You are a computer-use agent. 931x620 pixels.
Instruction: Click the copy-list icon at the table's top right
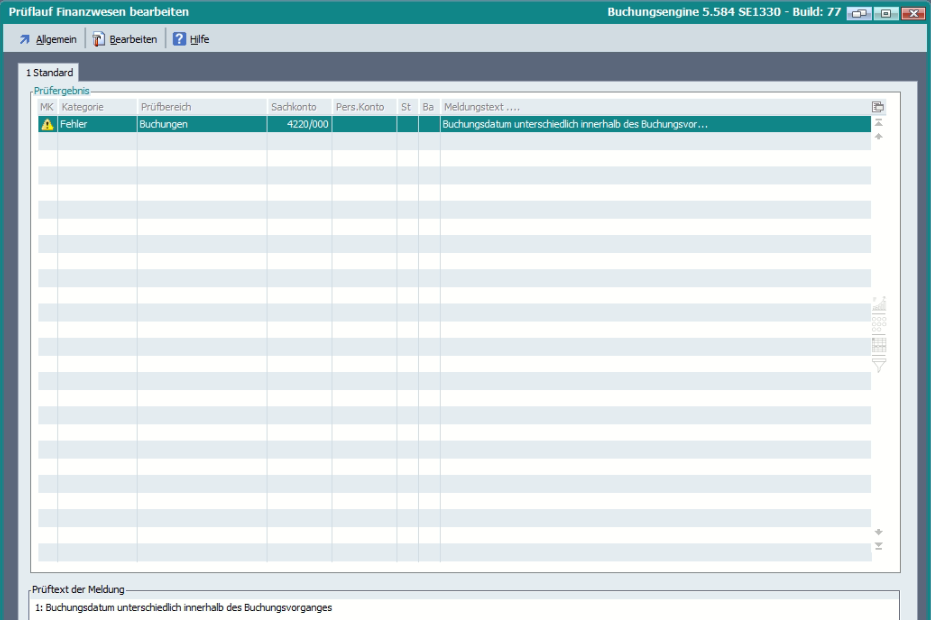[878, 107]
